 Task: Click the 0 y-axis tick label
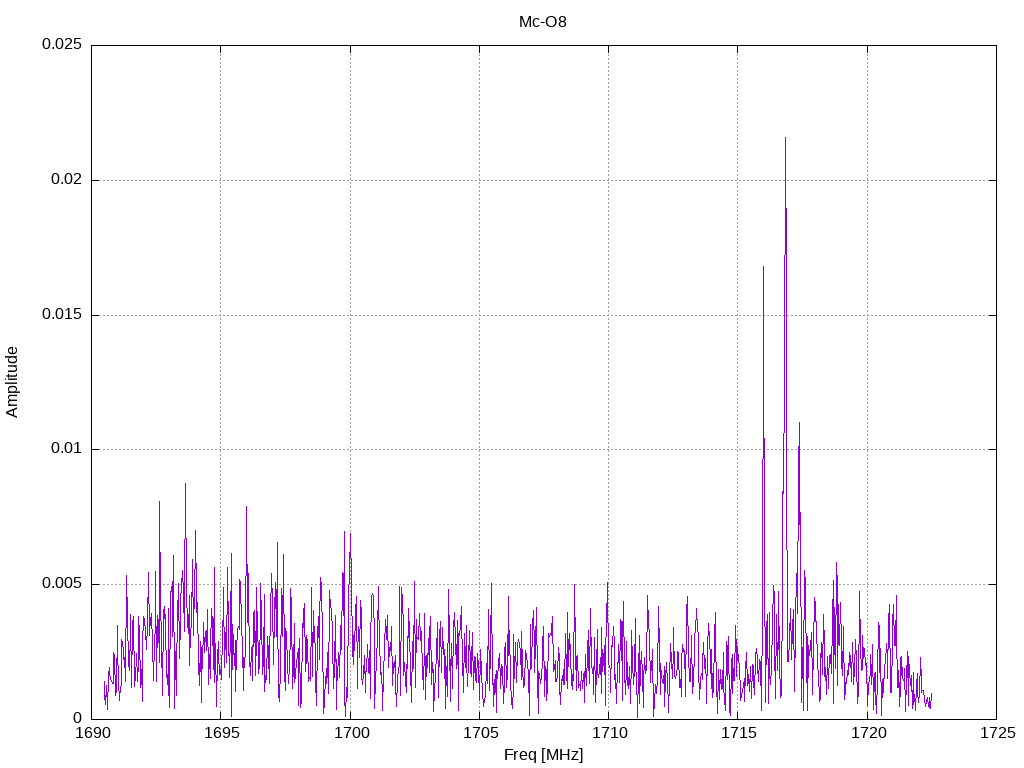point(78,718)
